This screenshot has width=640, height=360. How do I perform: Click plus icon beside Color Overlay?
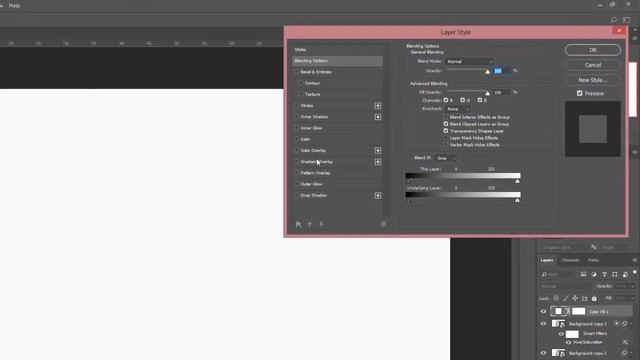click(x=378, y=151)
